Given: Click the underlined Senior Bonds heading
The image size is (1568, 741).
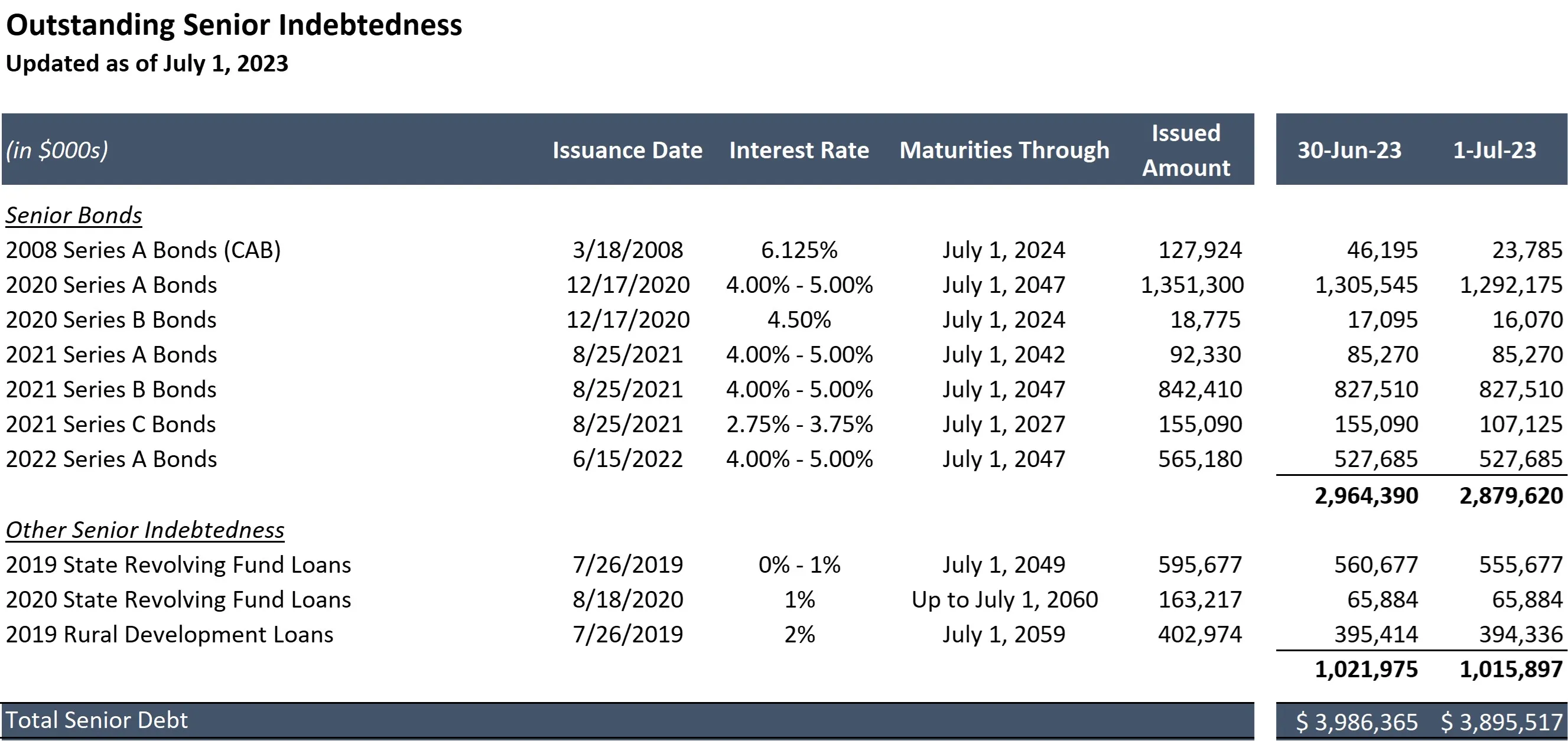Looking at the screenshot, I should pos(74,216).
